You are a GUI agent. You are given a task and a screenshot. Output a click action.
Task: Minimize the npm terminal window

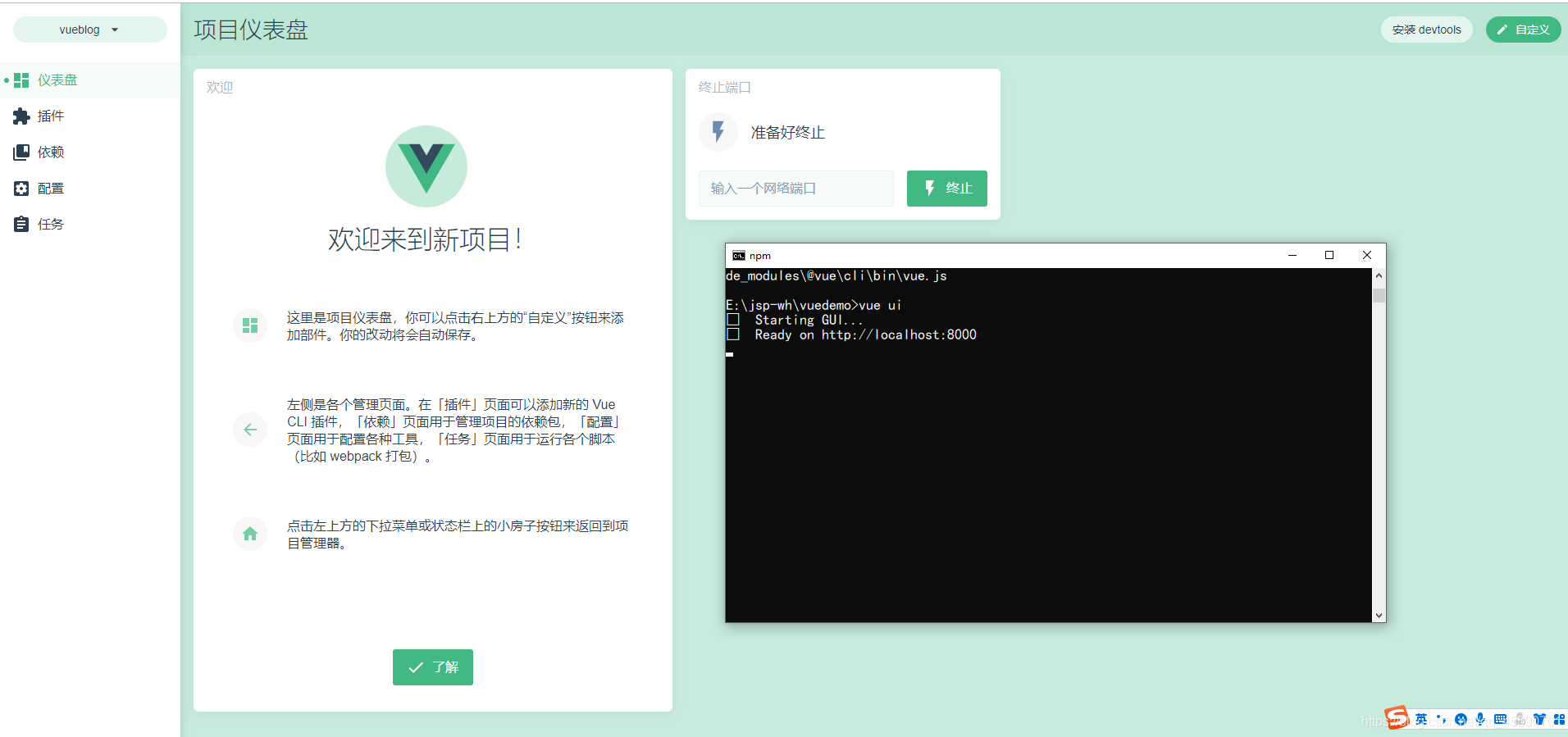pyautogui.click(x=1292, y=256)
